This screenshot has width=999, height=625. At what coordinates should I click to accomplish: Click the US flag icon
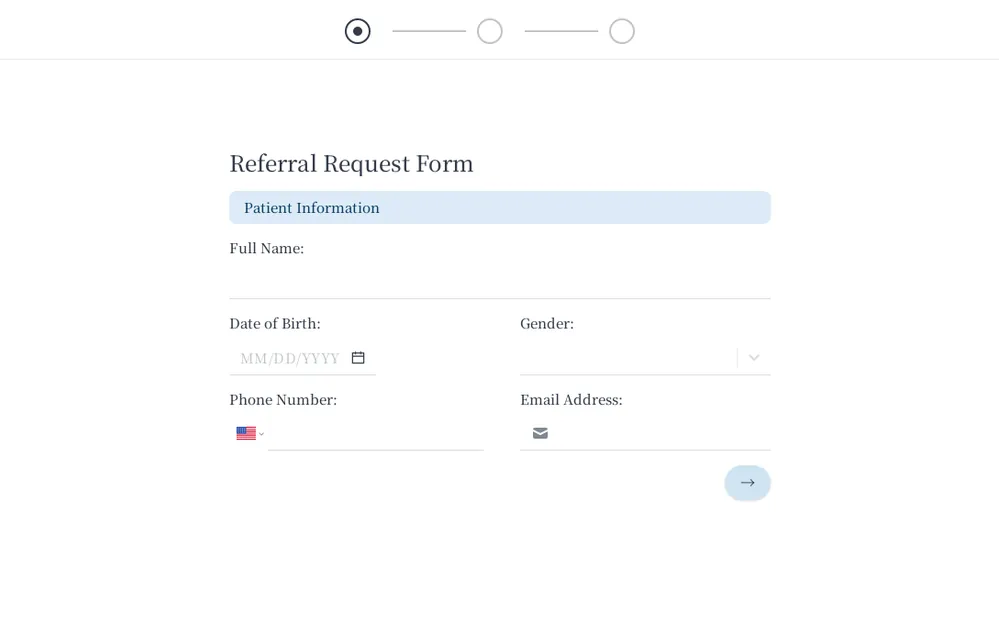coord(246,433)
